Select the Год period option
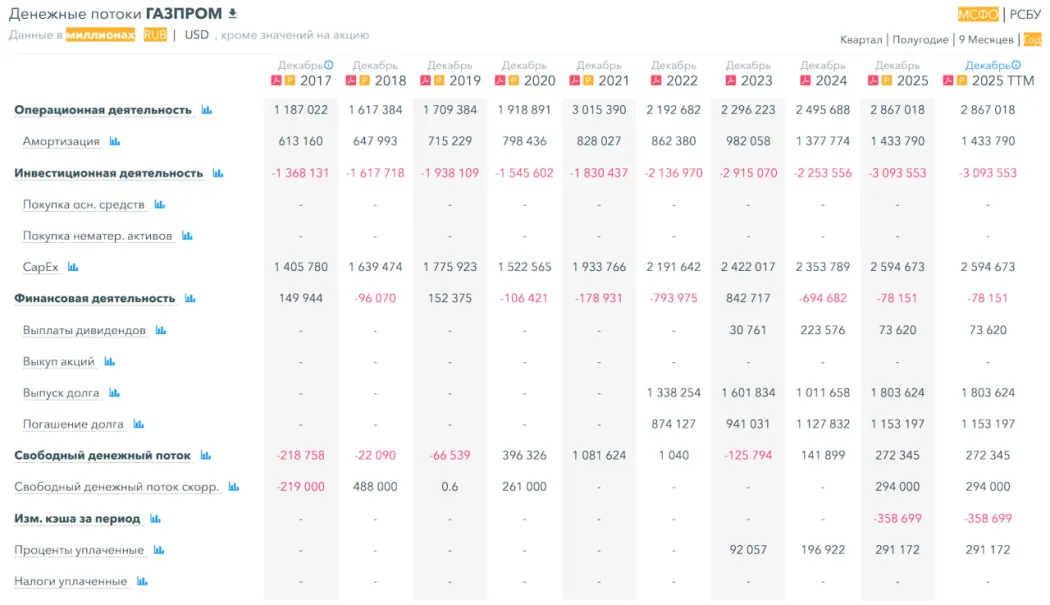Screen dimensions: 1050x605 (x=1032, y=40)
